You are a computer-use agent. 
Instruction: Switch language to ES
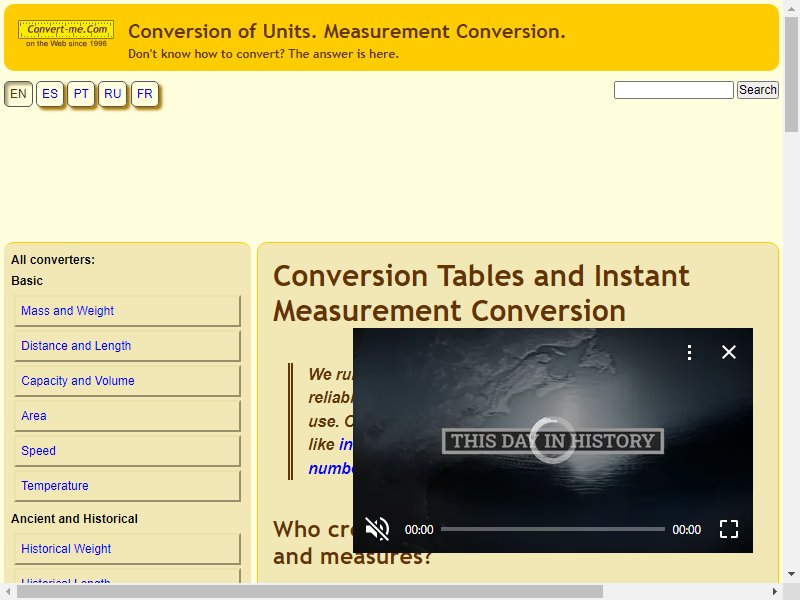coord(50,94)
